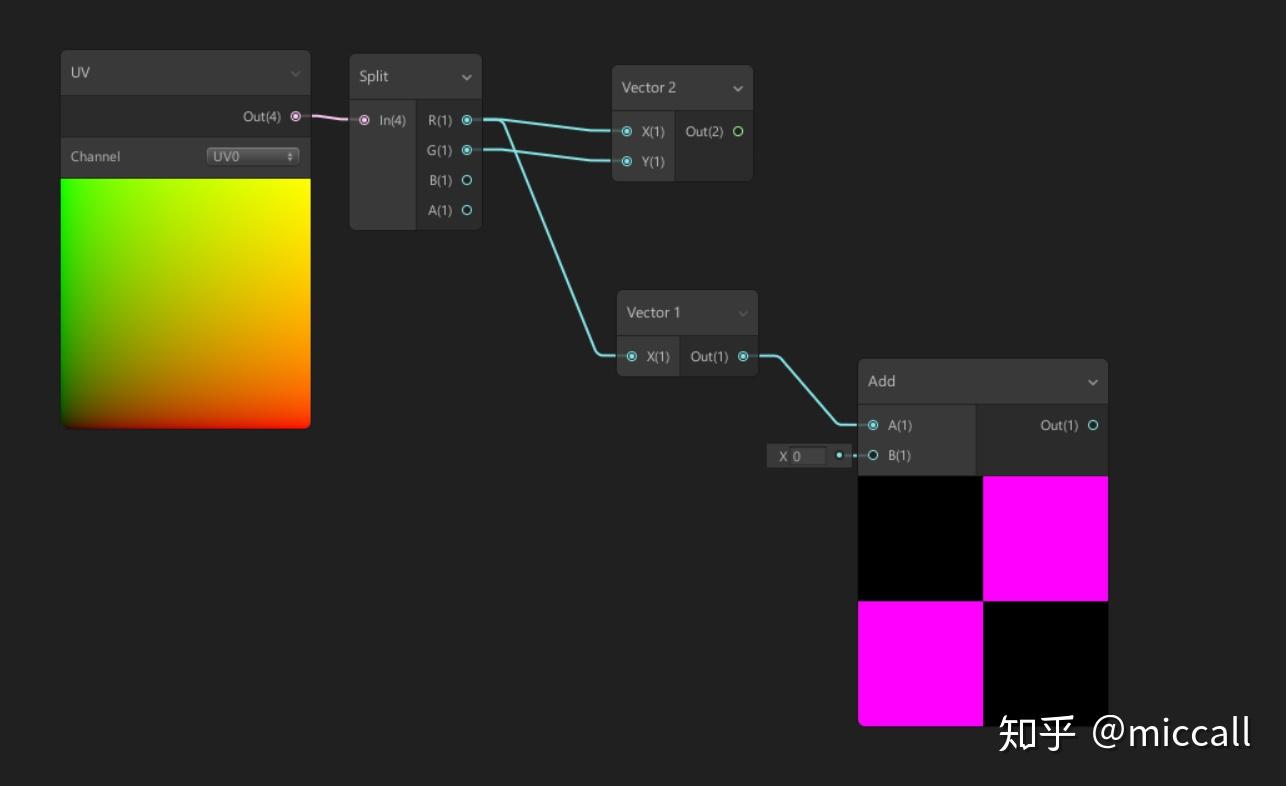
Task: Click the Out(2) port on Vector 2 node
Action: pyautogui.click(x=738, y=131)
